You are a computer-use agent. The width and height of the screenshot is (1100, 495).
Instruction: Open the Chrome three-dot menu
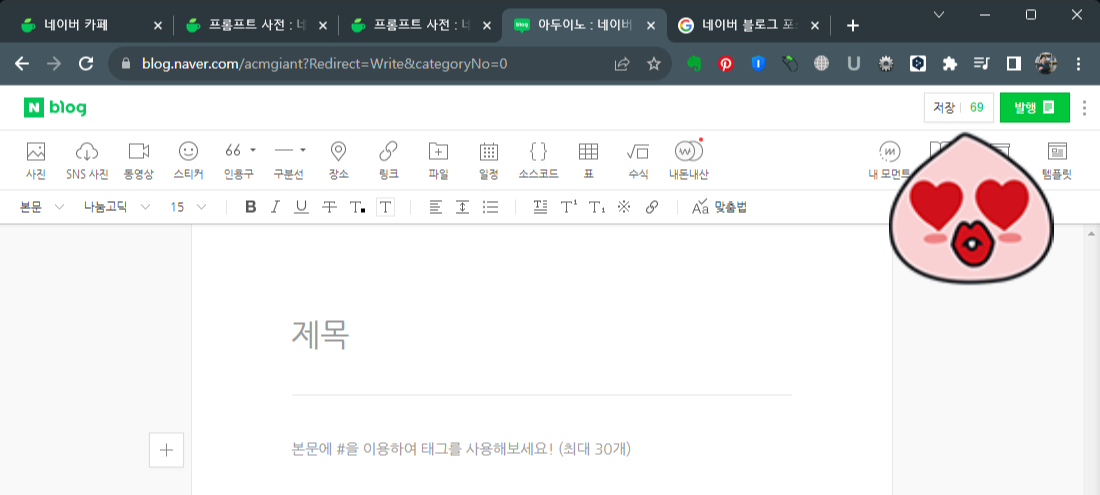click(1078, 64)
